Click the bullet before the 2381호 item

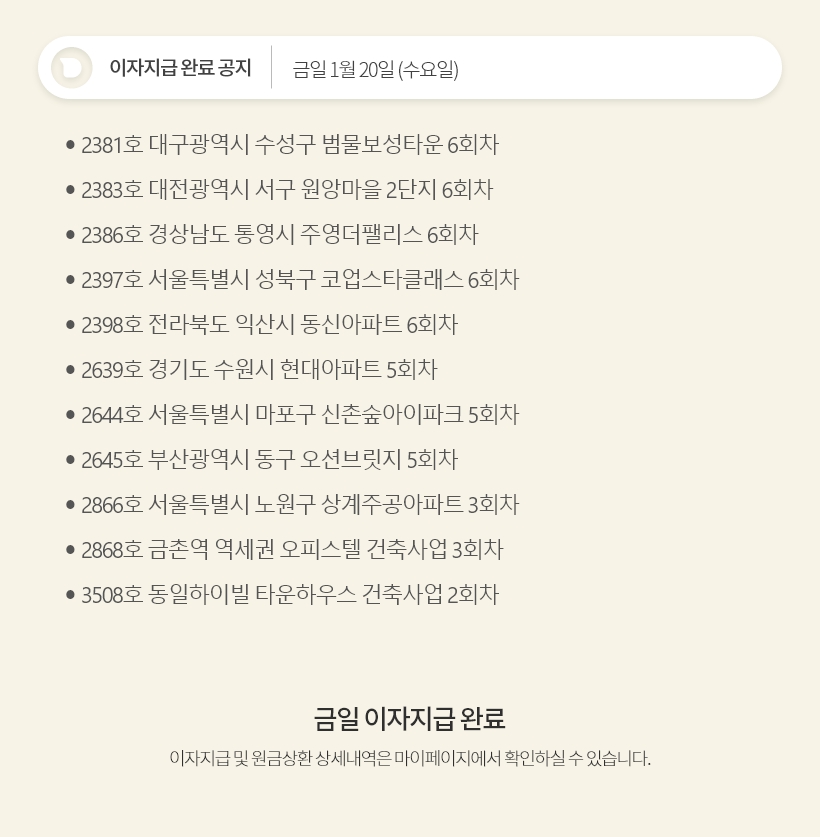click(x=70, y=145)
